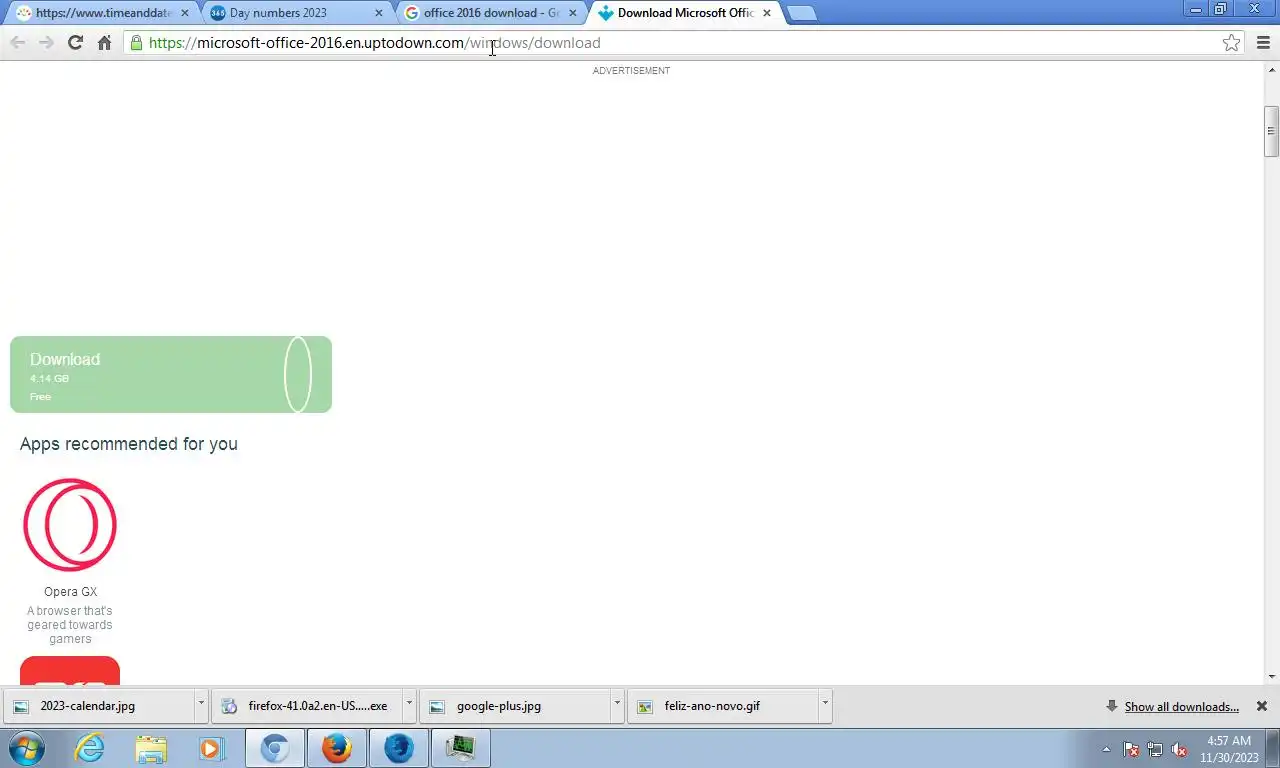Open the google-plus.jpg download item

pyautogui.click(x=514, y=706)
